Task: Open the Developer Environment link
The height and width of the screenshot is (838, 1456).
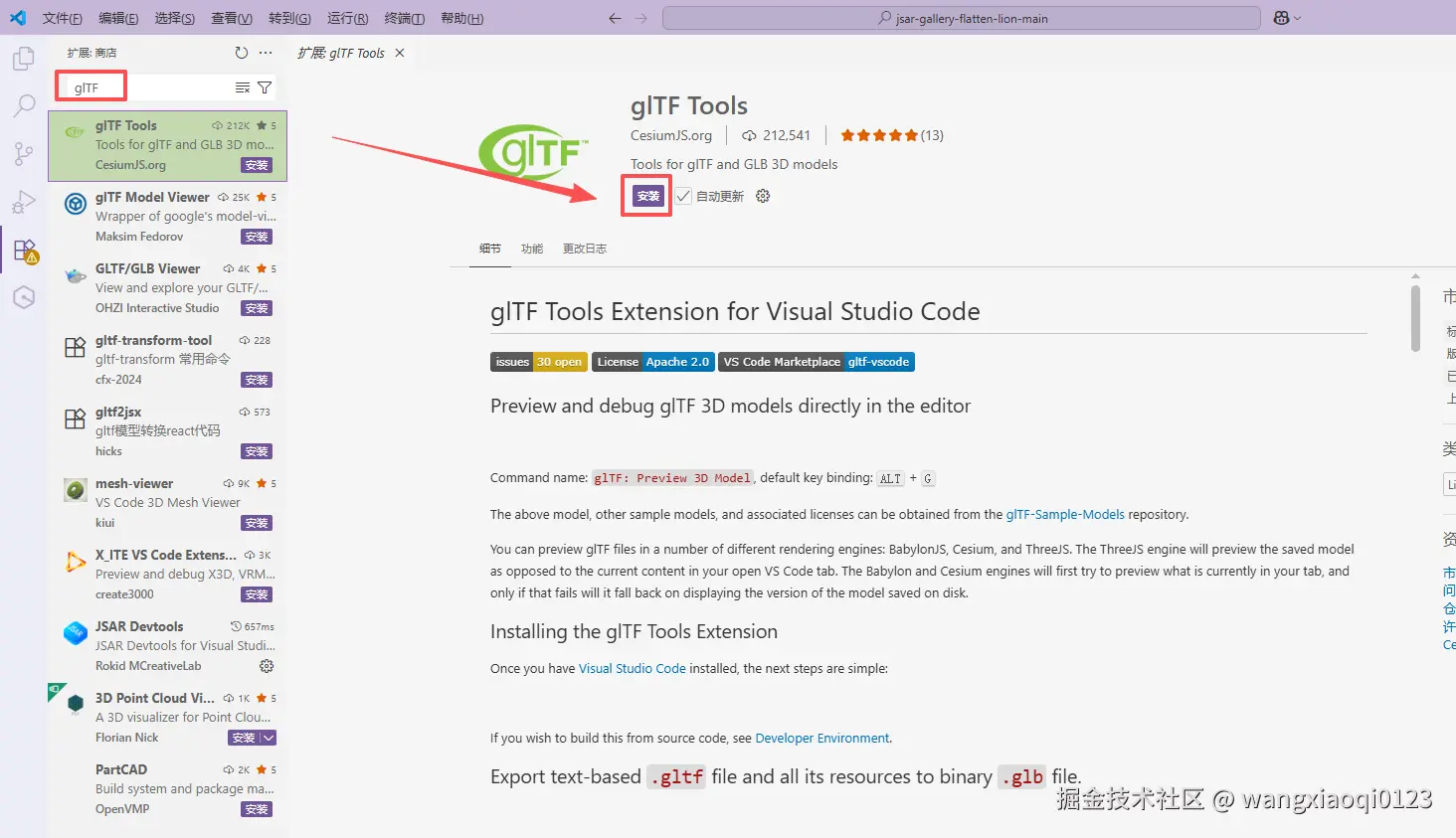Action: [x=822, y=738]
